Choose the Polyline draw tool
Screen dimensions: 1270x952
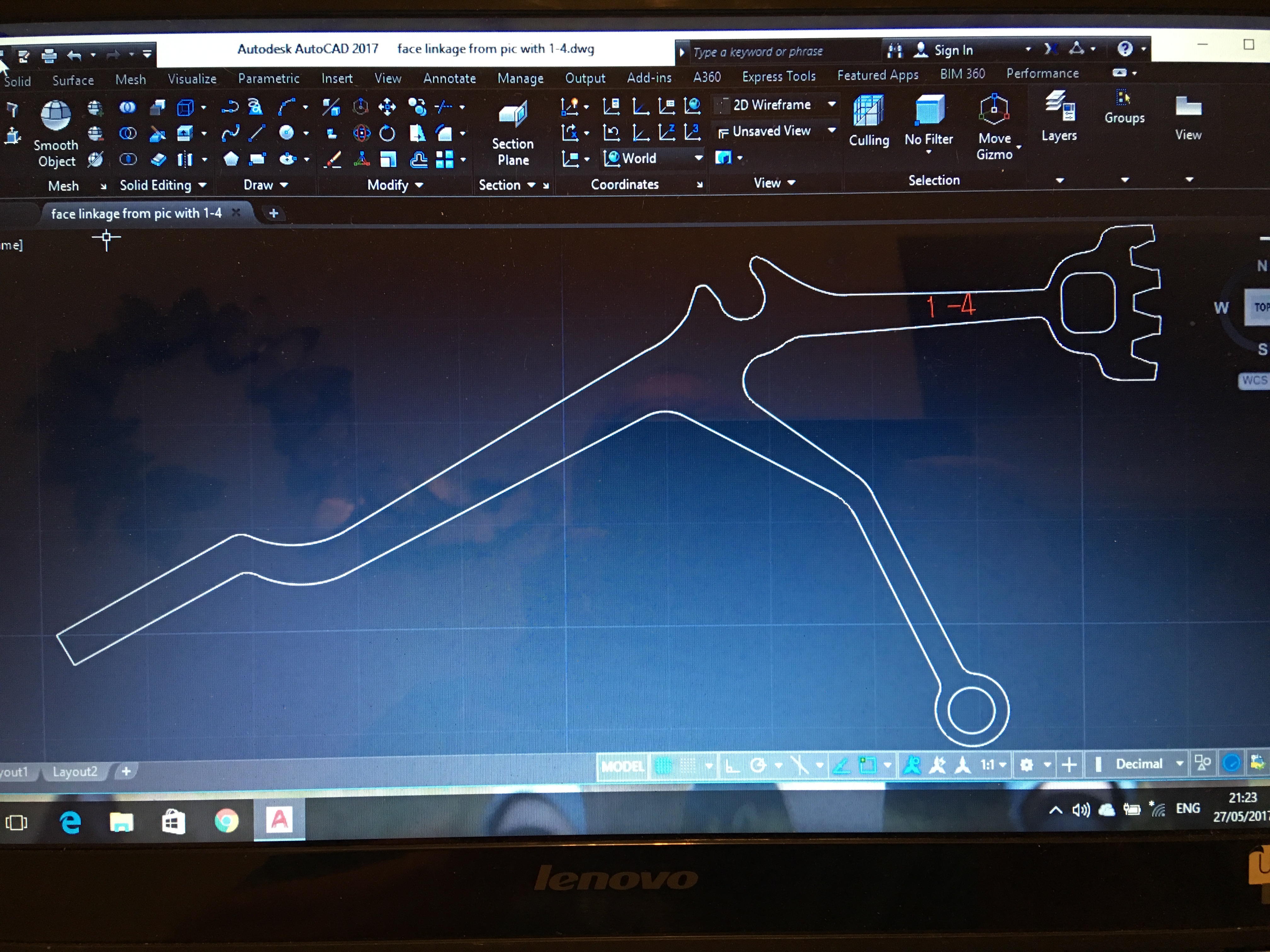(230, 107)
